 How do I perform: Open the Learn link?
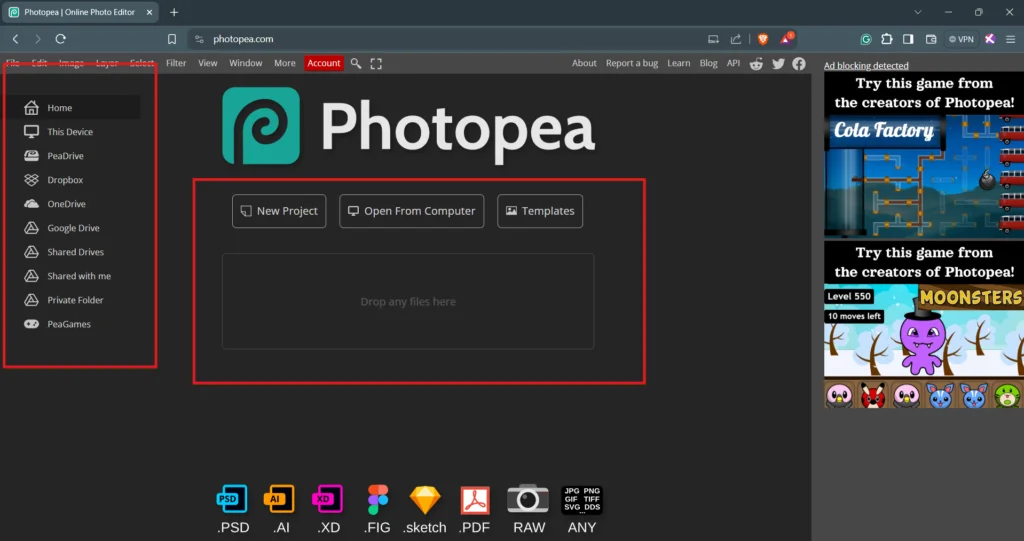click(679, 63)
